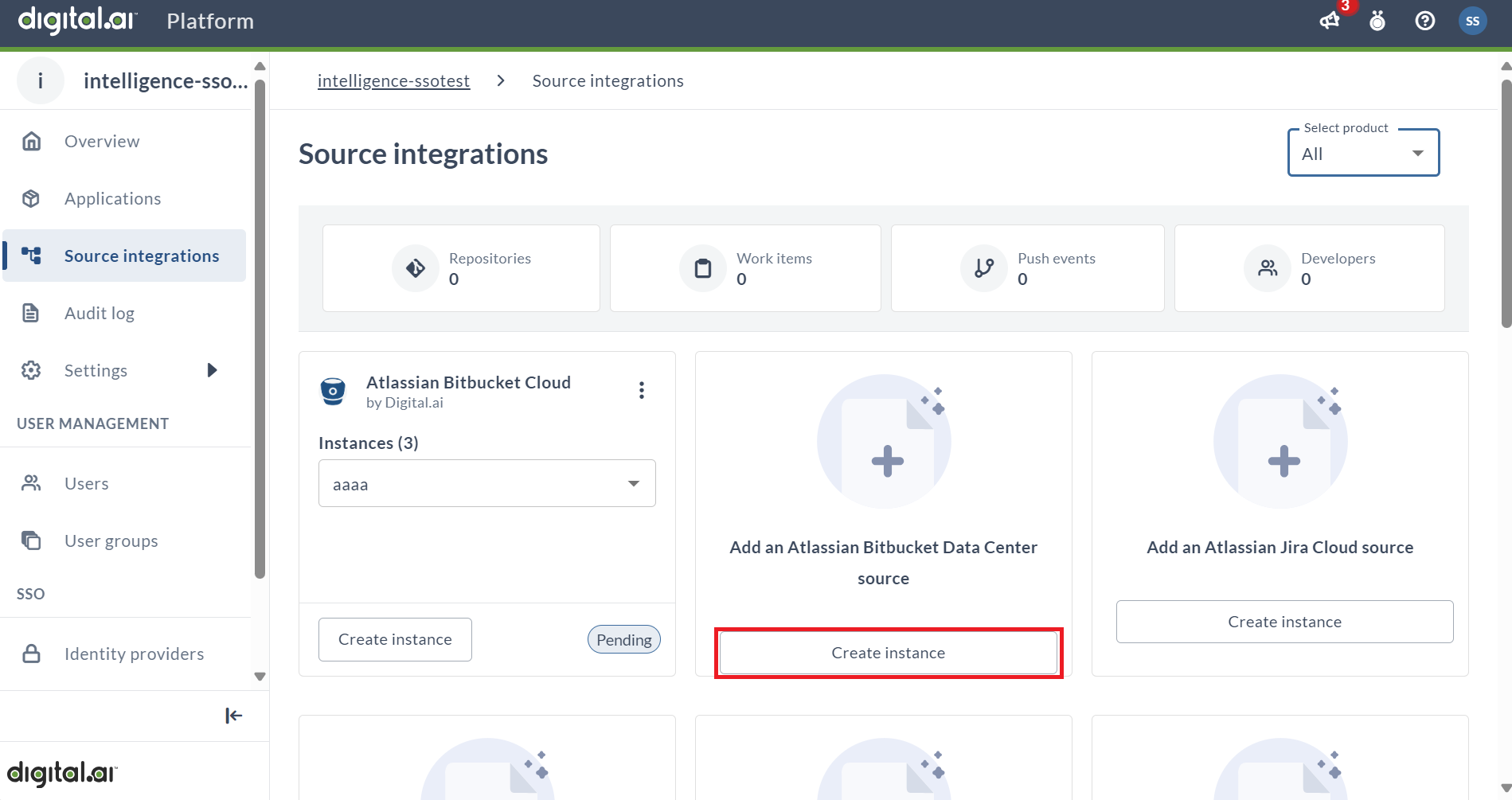Image resolution: width=1512 pixels, height=800 pixels.
Task: Click the Settings gear icon
Action: click(31, 370)
